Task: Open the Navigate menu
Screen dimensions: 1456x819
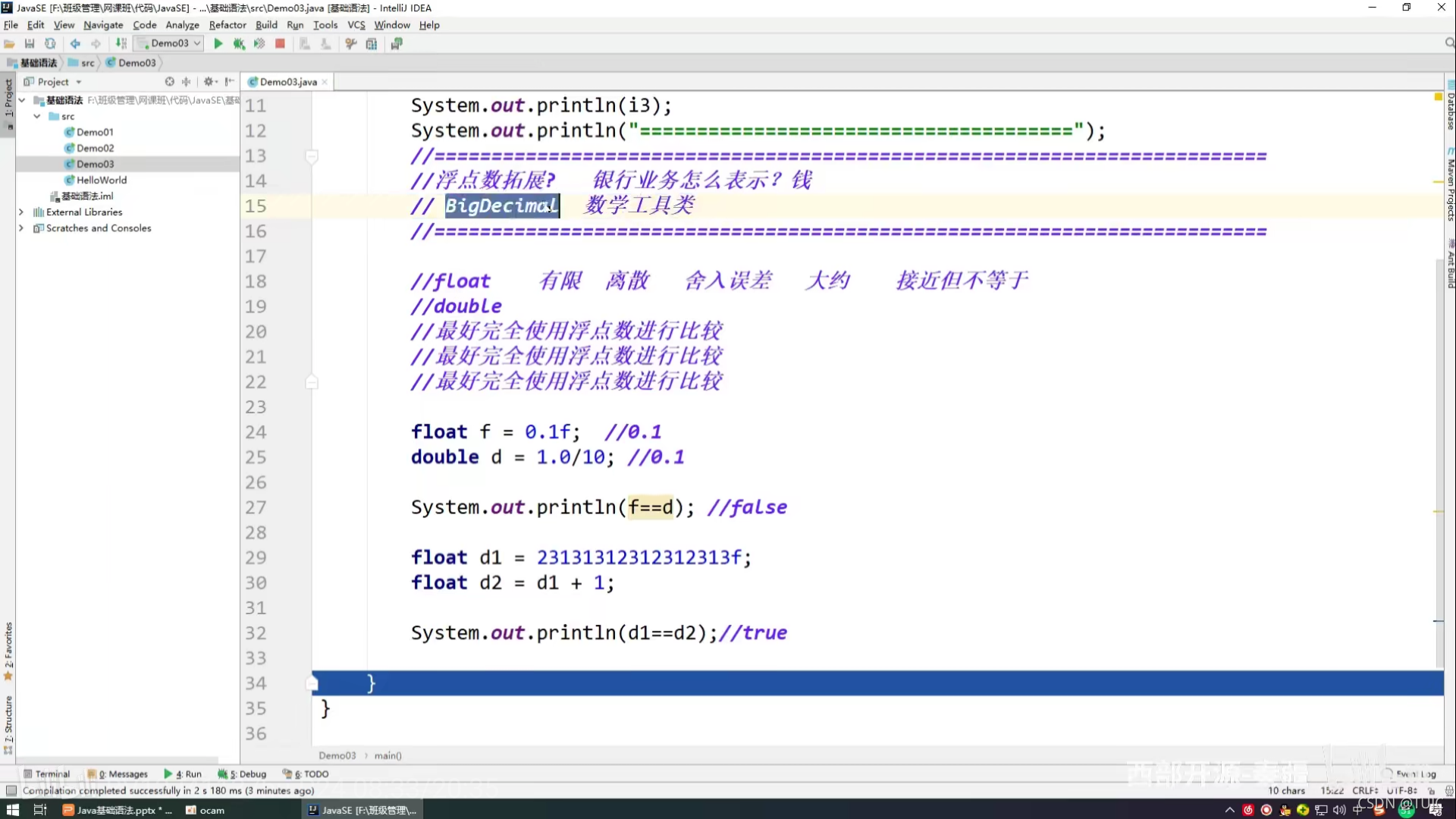Action: [103, 25]
